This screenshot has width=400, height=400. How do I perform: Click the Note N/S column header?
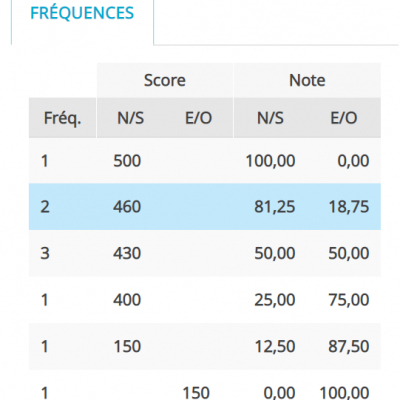(x=270, y=118)
